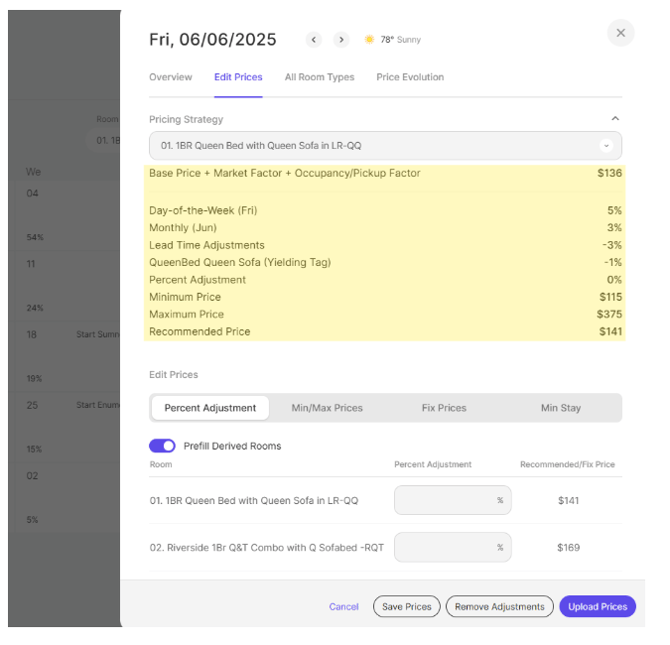Select the Edit Prices tab
670x645 pixels.
(238, 77)
